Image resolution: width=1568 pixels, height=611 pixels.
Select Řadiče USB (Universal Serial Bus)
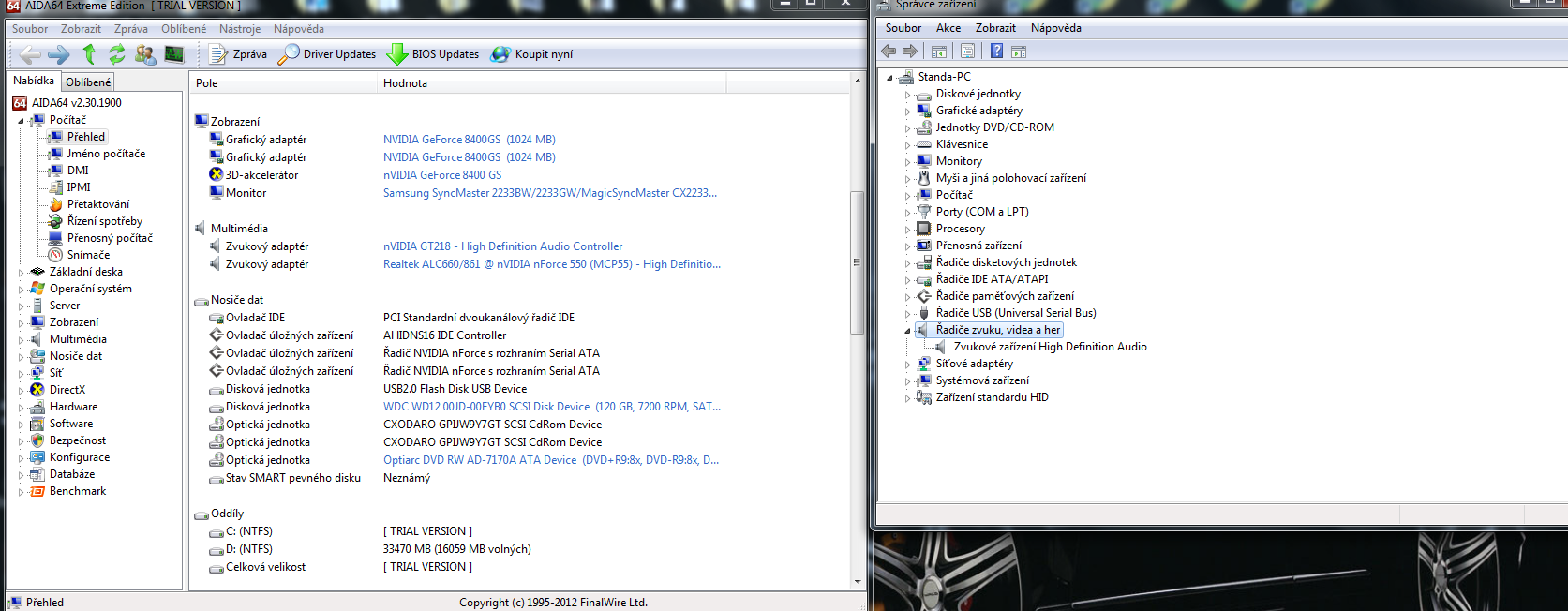click(1016, 313)
